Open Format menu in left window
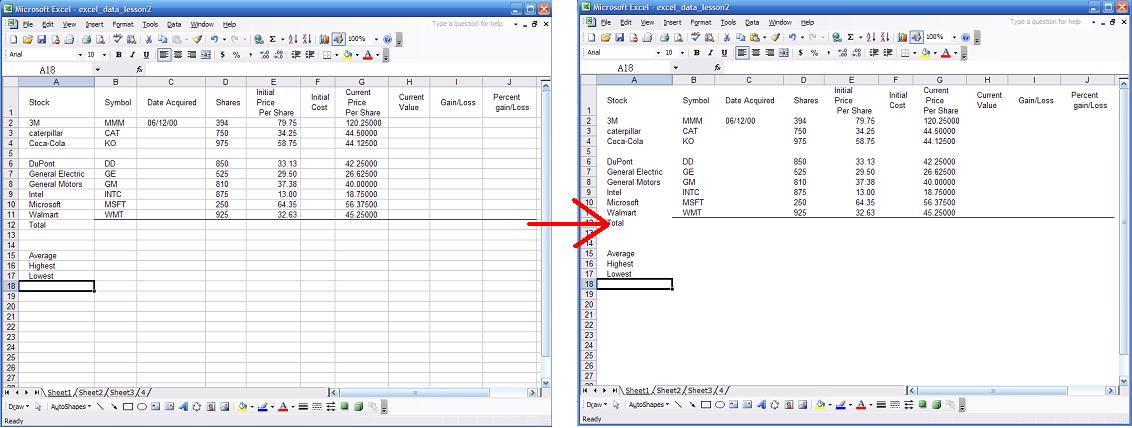Image resolution: width=1132 pixels, height=428 pixels. point(123,25)
